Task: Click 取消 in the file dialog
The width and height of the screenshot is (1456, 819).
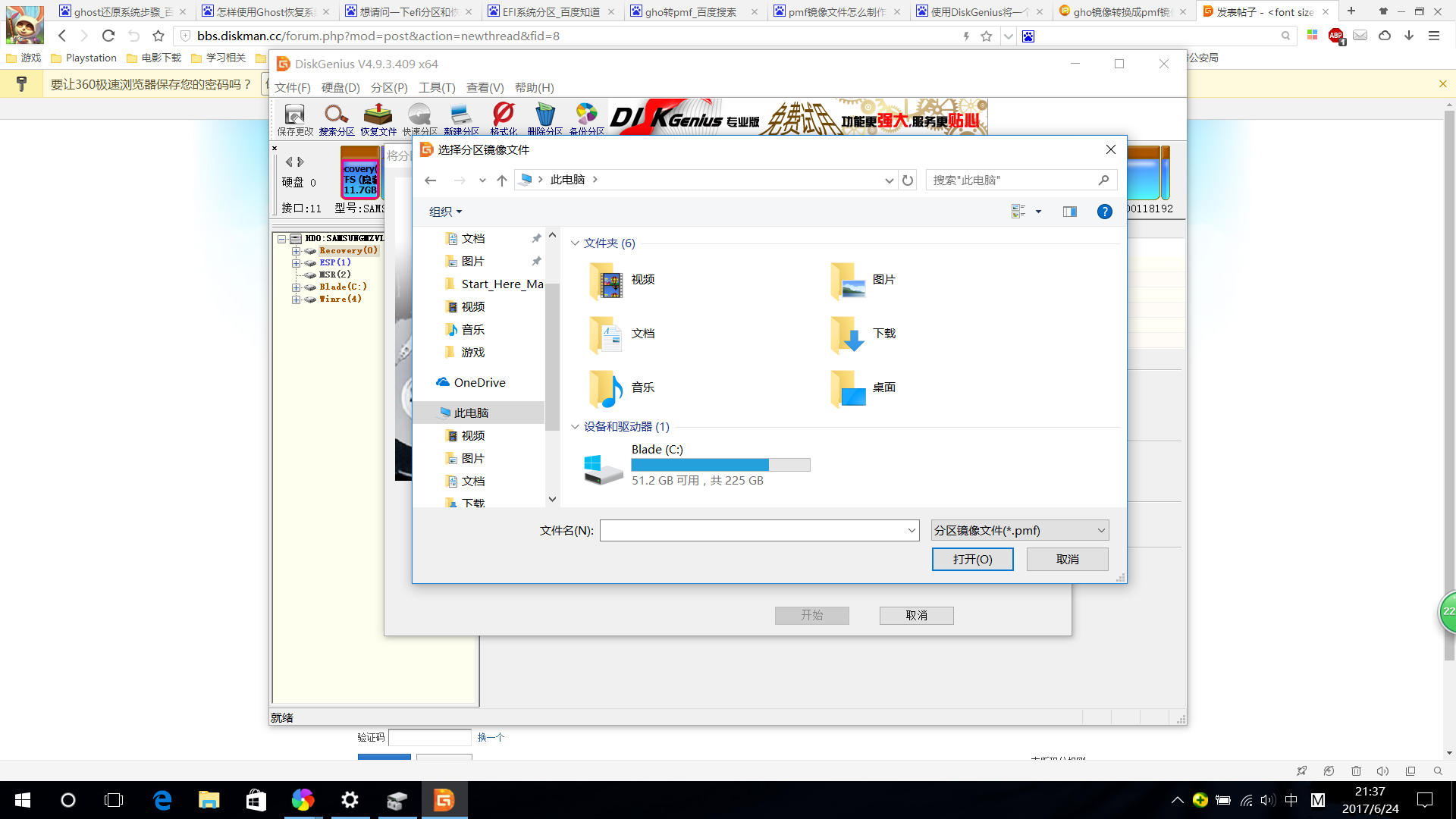Action: pyautogui.click(x=1067, y=559)
